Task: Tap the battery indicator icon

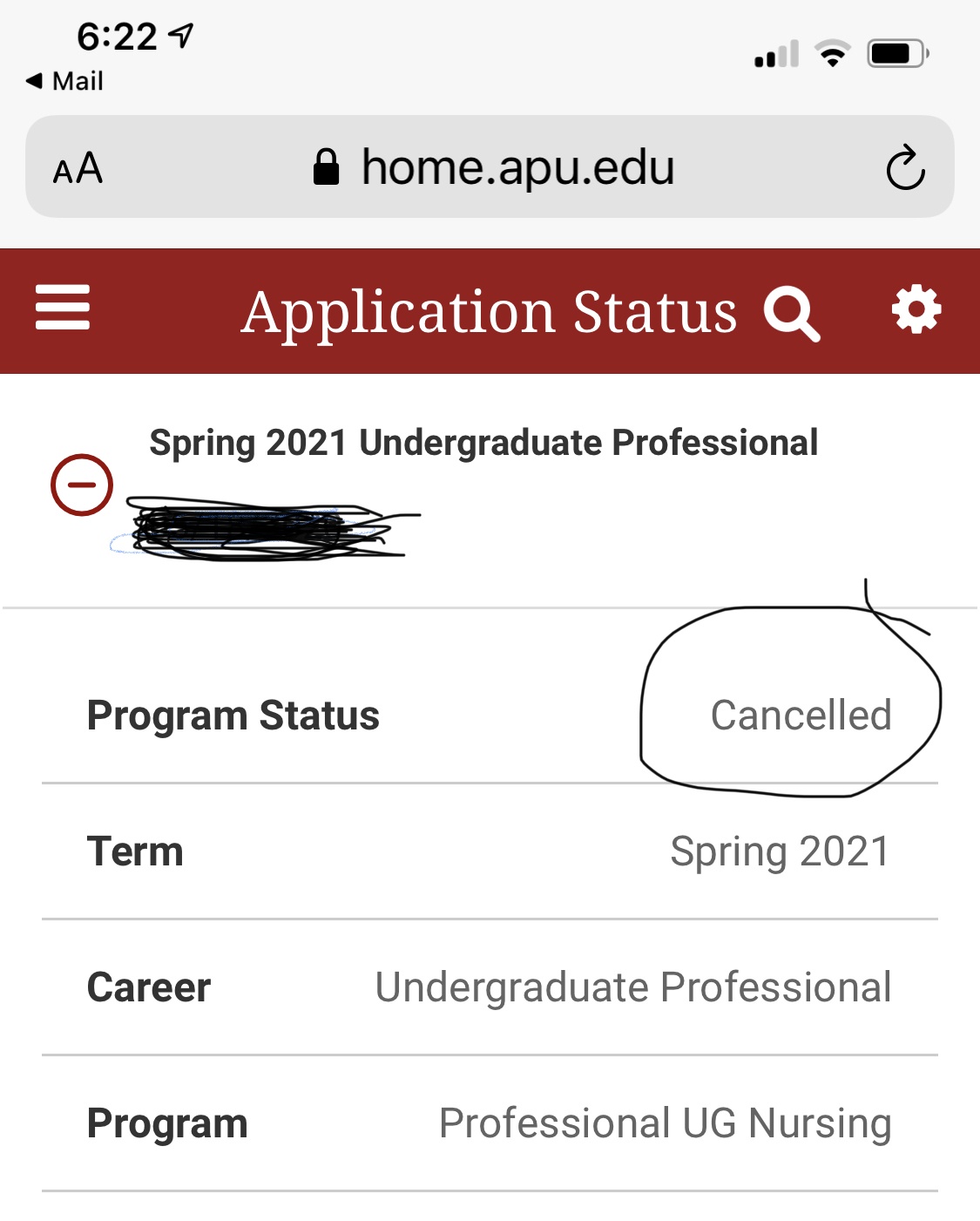Action: [x=897, y=54]
